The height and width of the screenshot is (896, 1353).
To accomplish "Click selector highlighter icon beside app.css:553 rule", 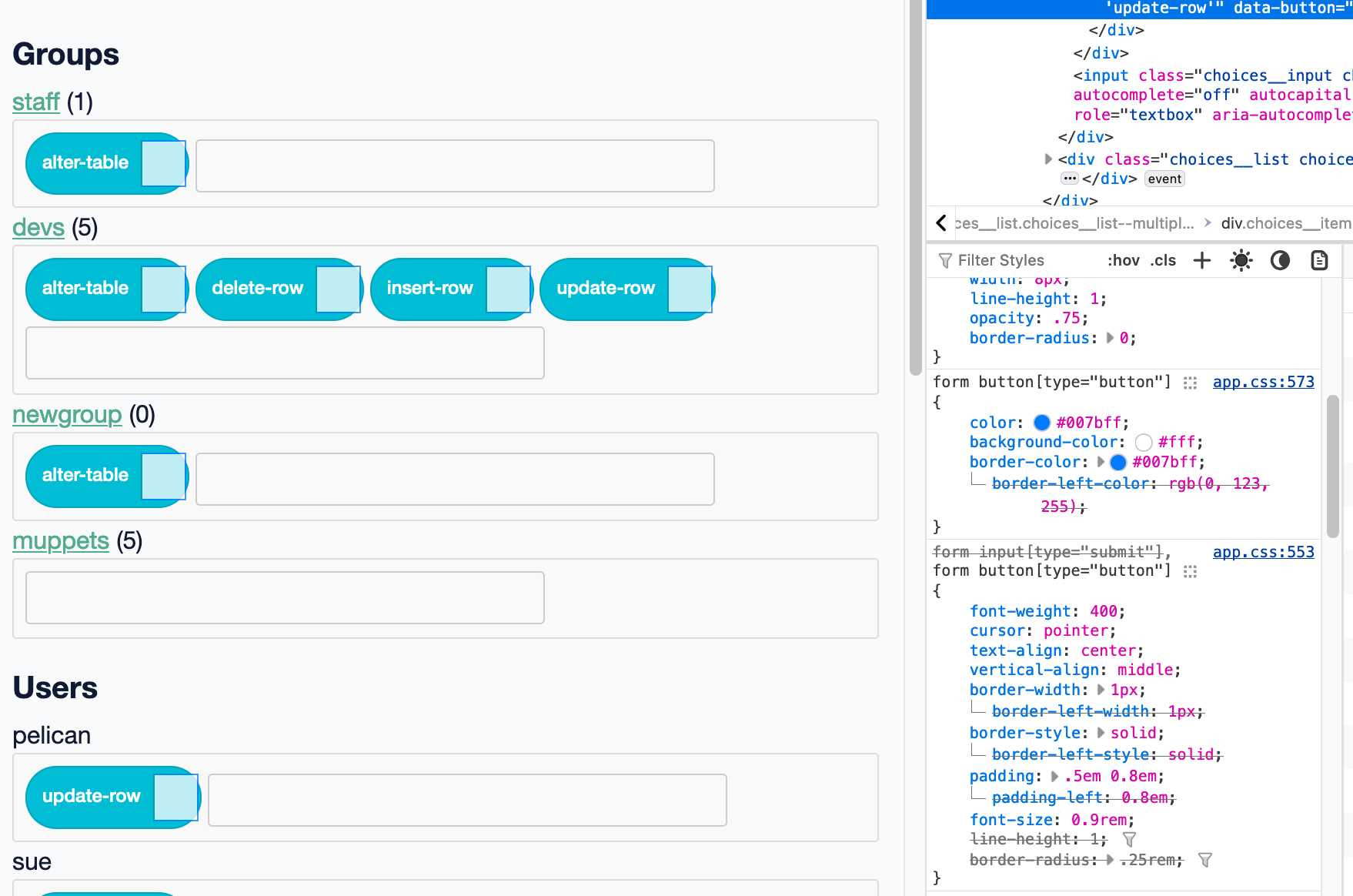I will (1190, 571).
